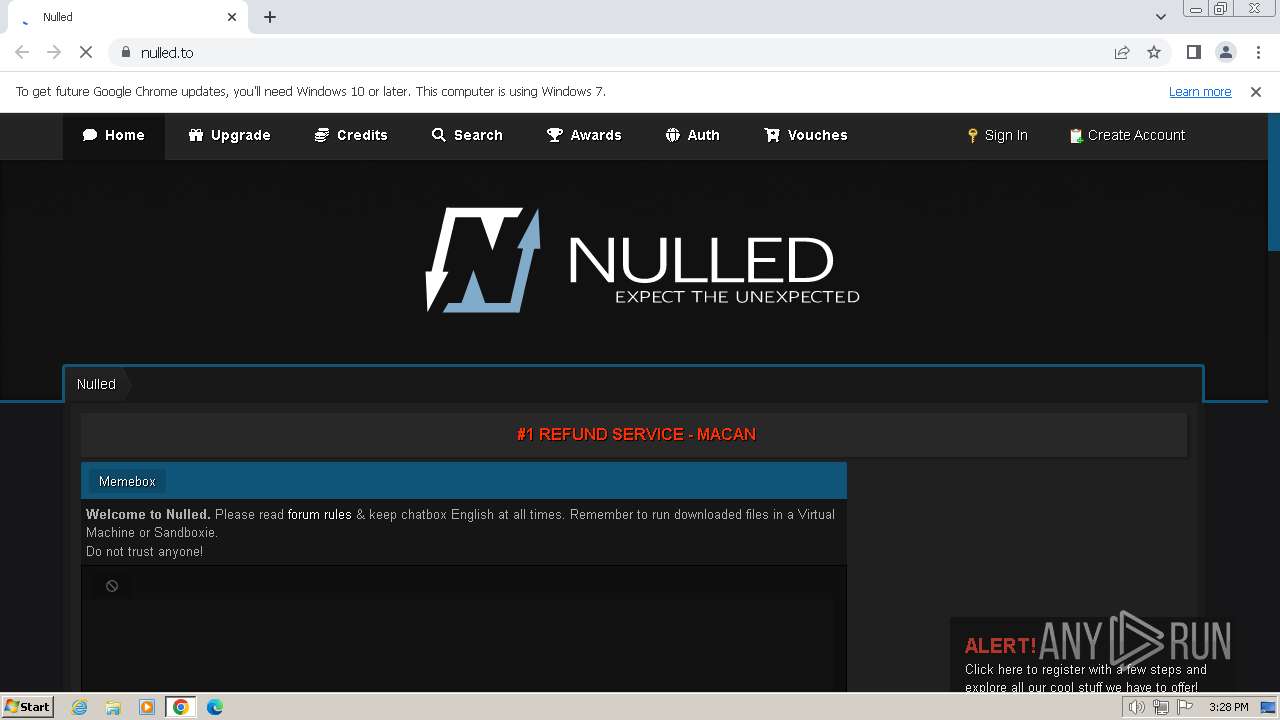This screenshot has width=1280, height=720.
Task: Open the Auth nav item
Action: tap(693, 135)
